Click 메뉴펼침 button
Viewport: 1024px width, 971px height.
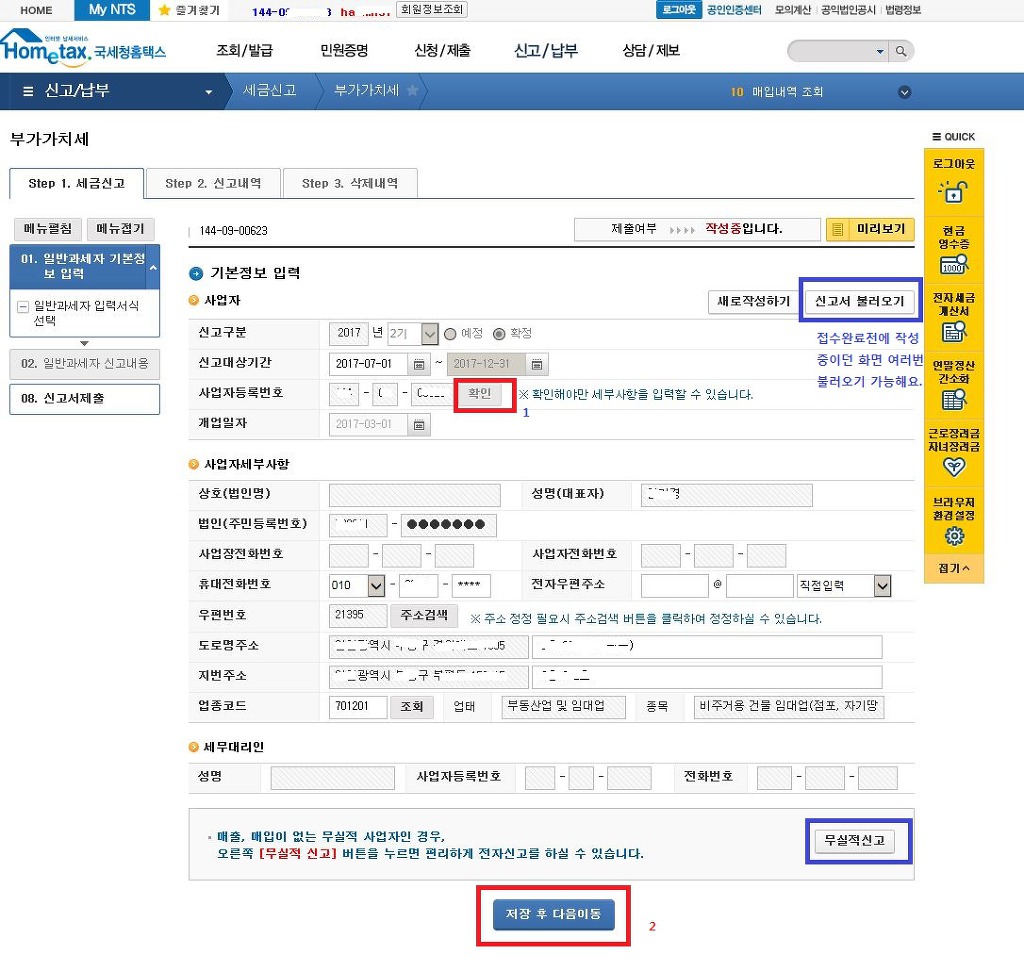[x=48, y=229]
